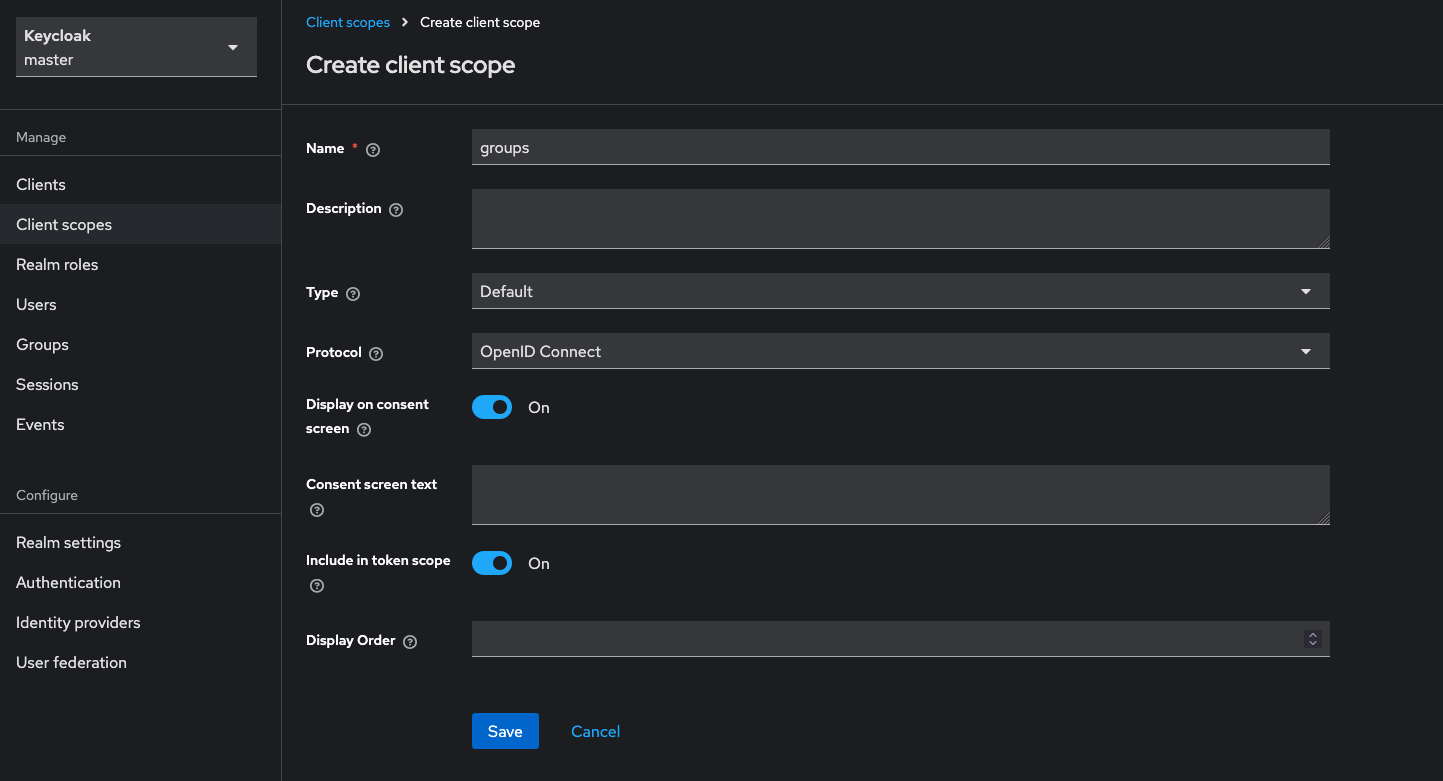
Task: Click the Display Order help icon
Action: [409, 641]
